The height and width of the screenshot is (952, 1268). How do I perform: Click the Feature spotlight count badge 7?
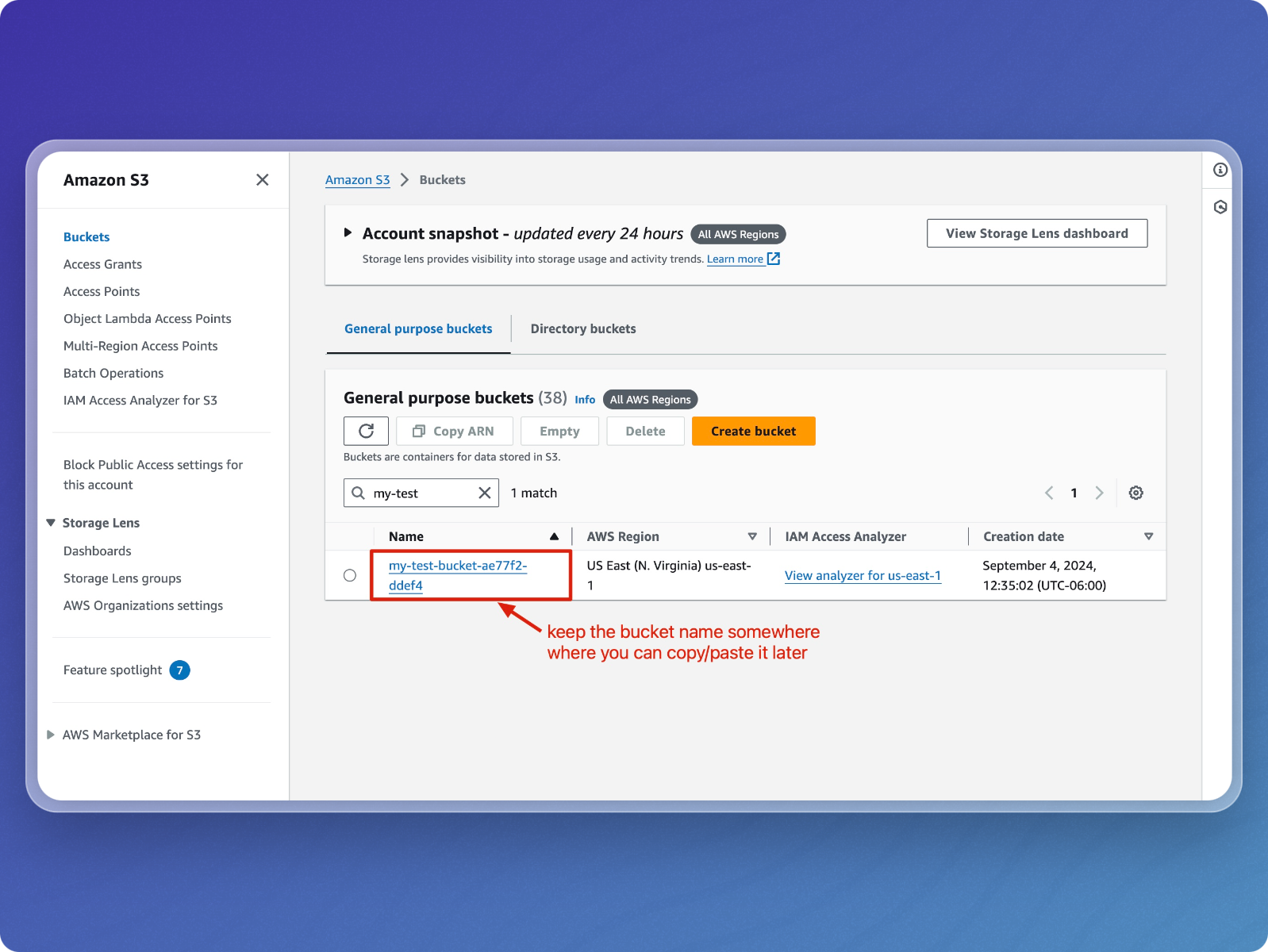(180, 670)
